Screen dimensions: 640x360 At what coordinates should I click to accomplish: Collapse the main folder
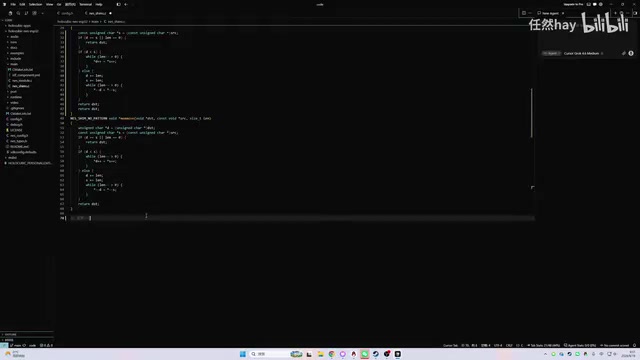coord(14,64)
